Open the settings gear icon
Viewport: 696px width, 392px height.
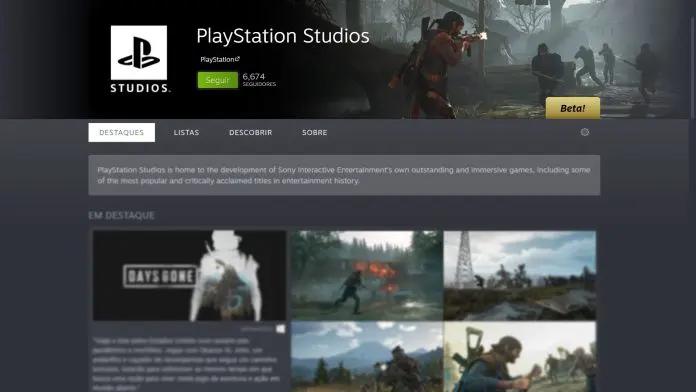tap(585, 132)
